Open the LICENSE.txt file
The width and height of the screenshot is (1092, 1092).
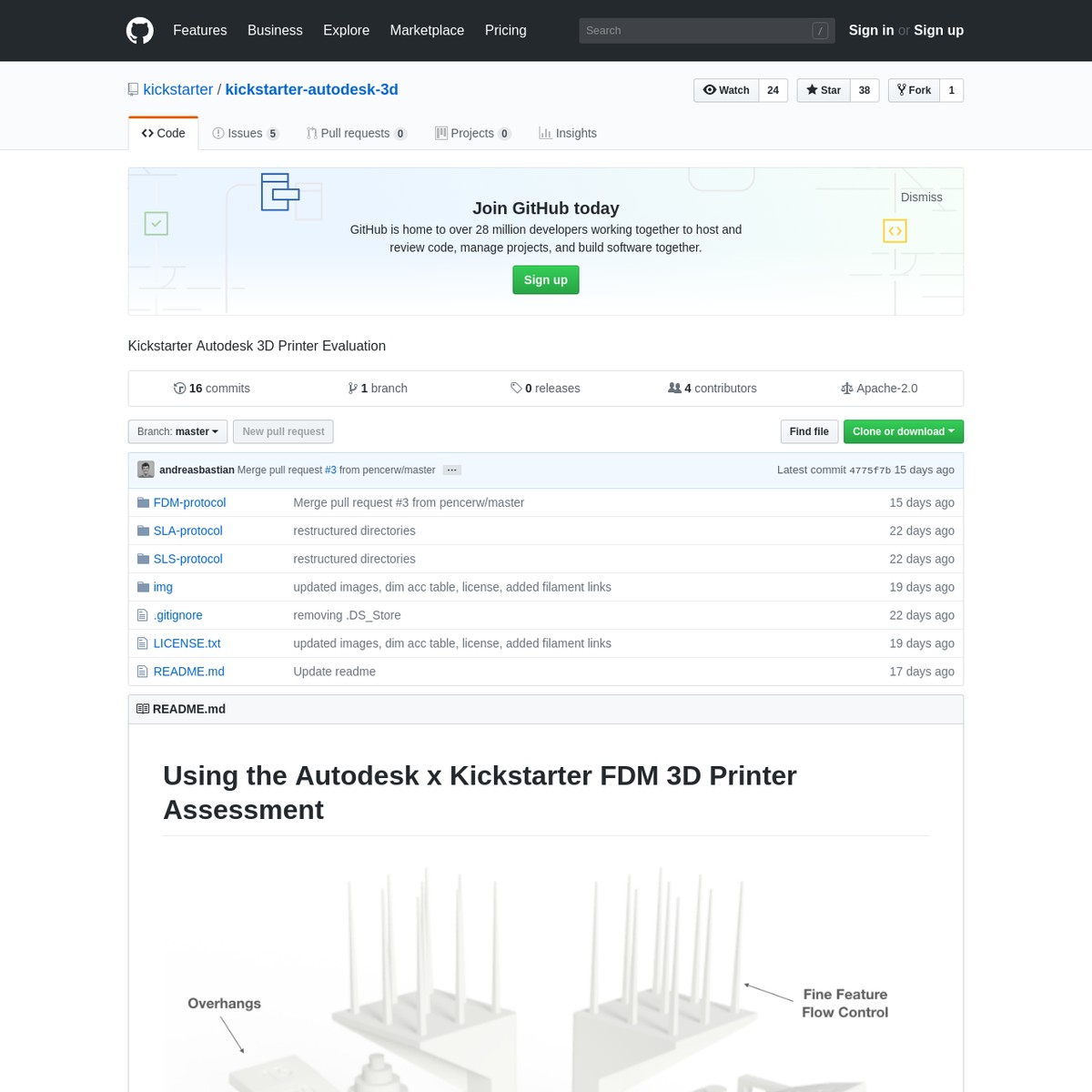187,643
